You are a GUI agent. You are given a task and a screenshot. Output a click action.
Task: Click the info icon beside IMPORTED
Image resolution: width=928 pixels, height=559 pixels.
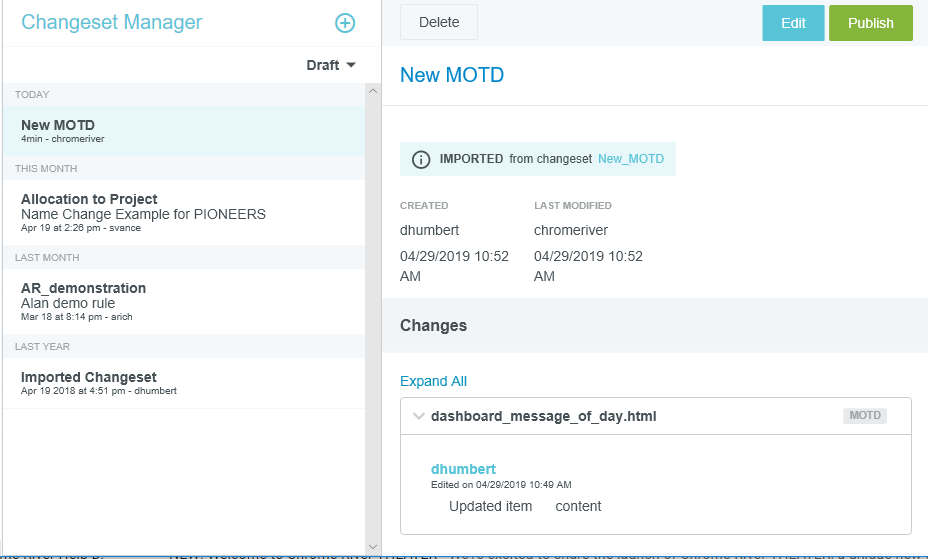tap(421, 159)
